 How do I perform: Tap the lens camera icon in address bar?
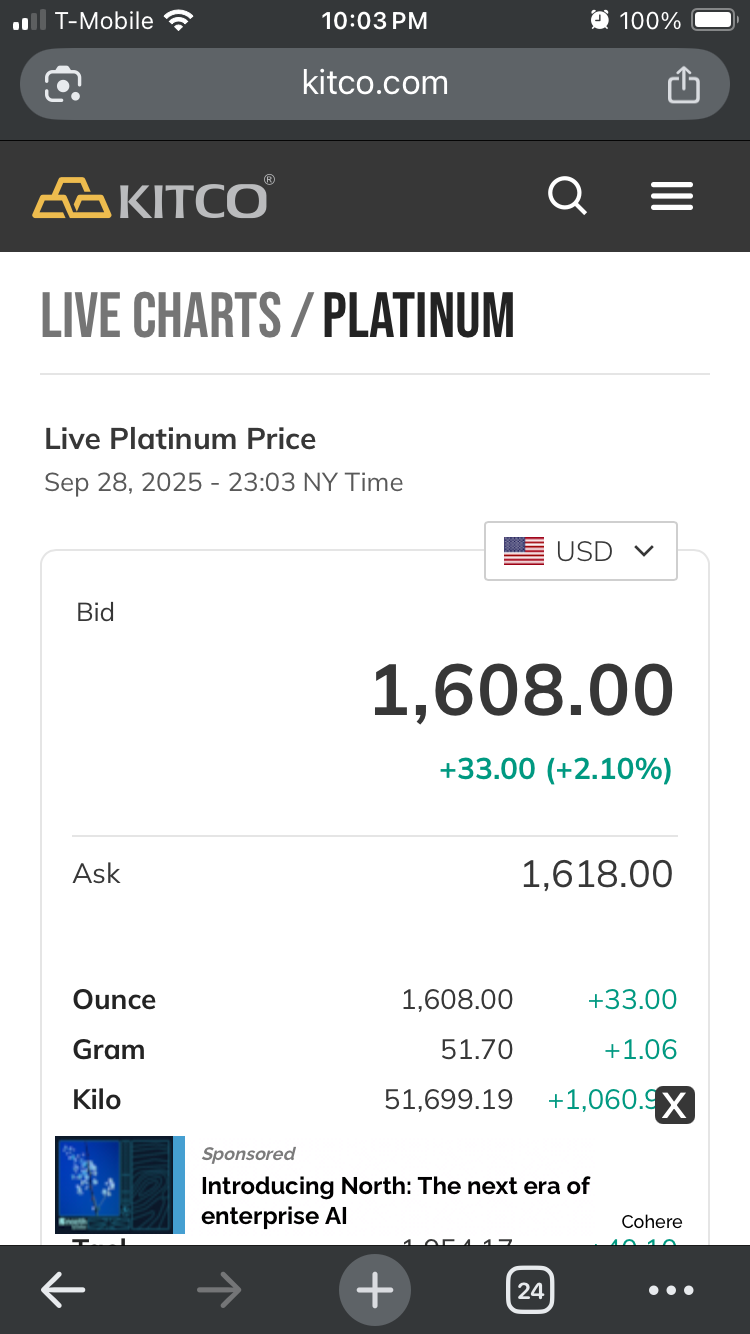(x=63, y=85)
